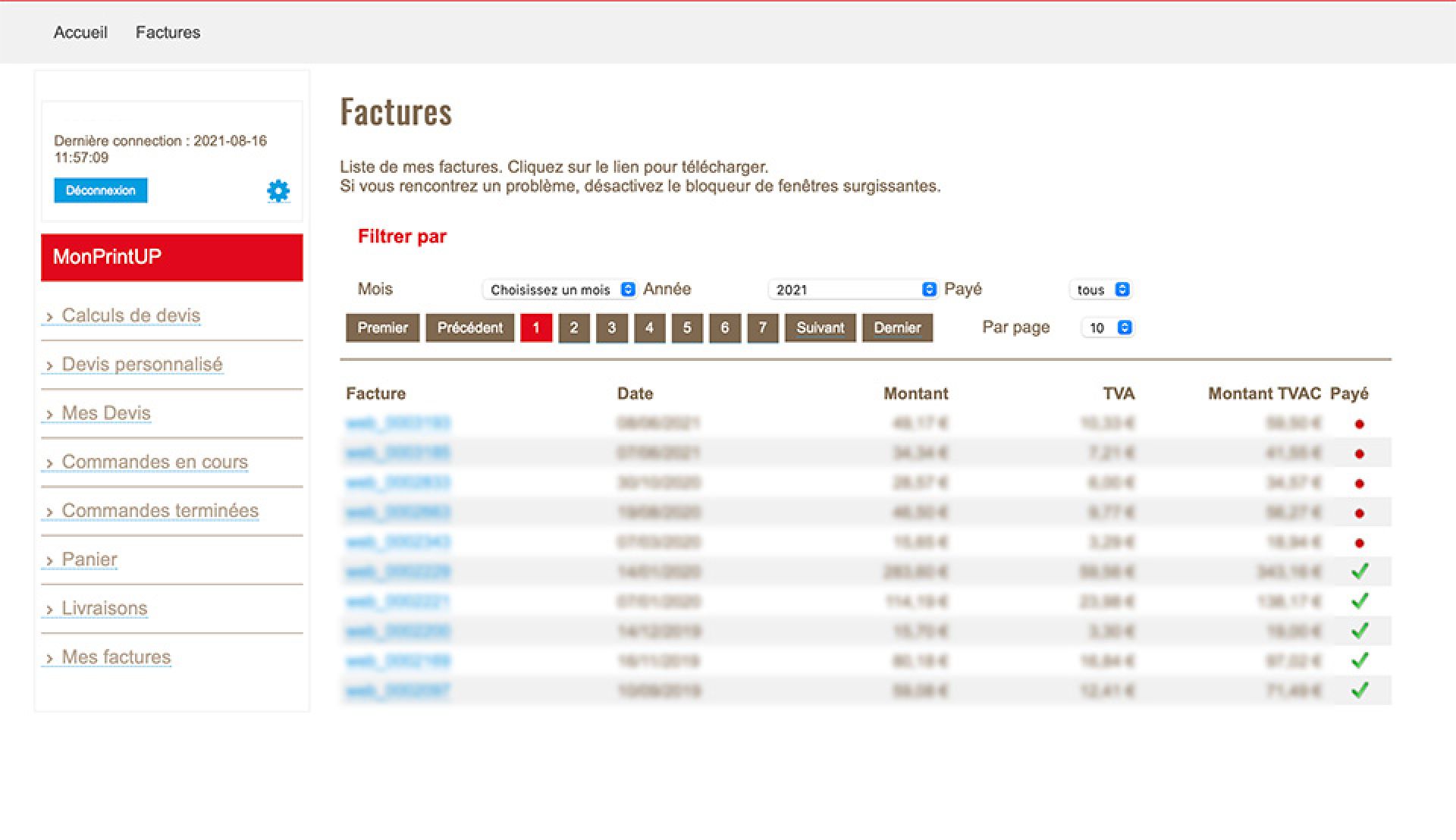Change the Par page count dropdown

(x=1109, y=328)
